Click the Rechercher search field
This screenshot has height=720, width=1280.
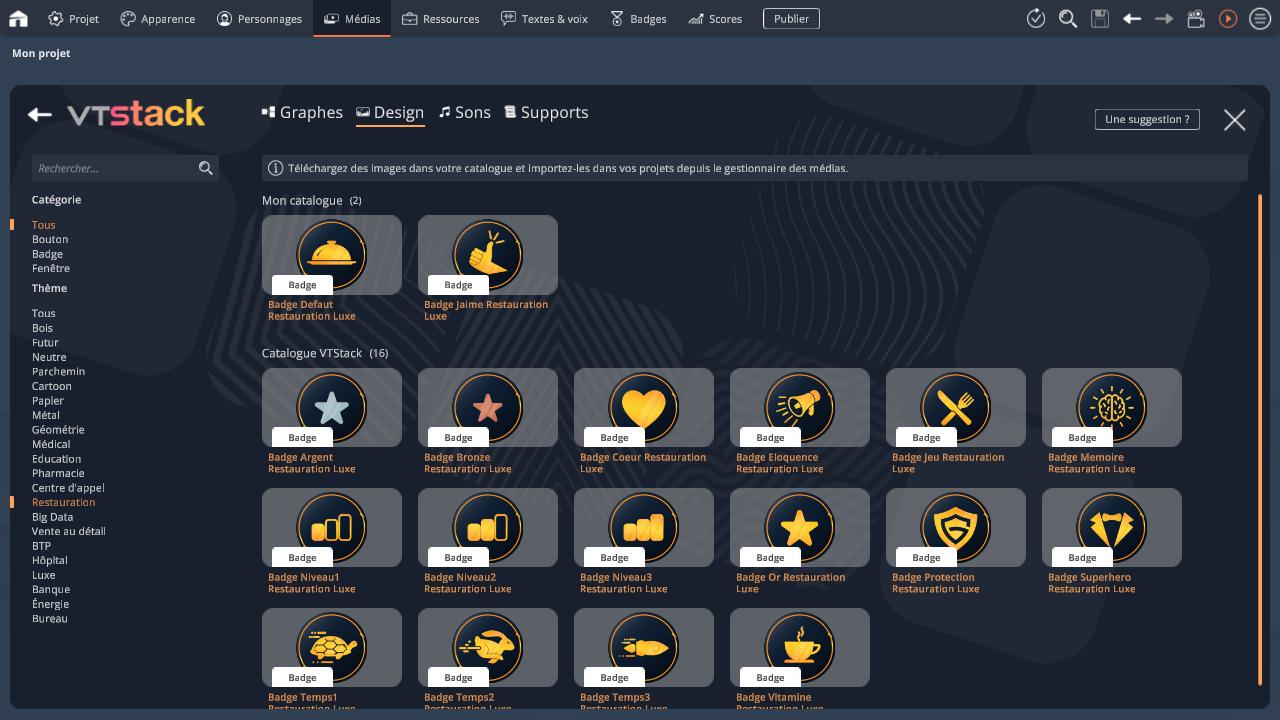point(125,168)
